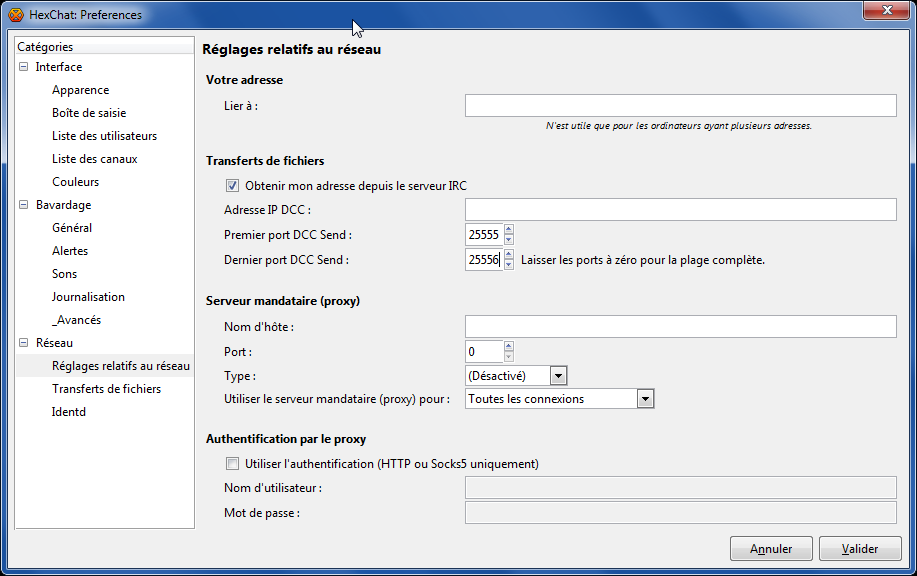917x576 pixels.
Task: Click the Valider button
Action: 859,548
